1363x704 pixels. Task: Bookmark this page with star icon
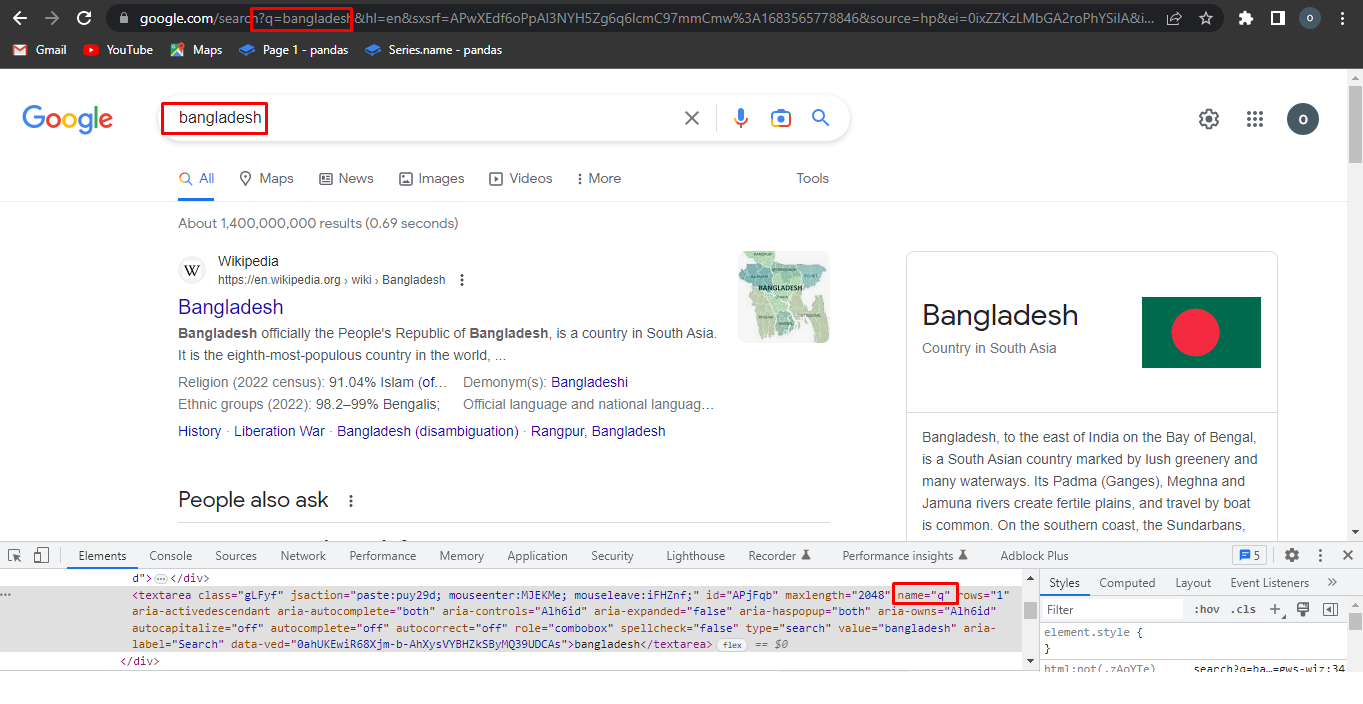[x=1206, y=18]
